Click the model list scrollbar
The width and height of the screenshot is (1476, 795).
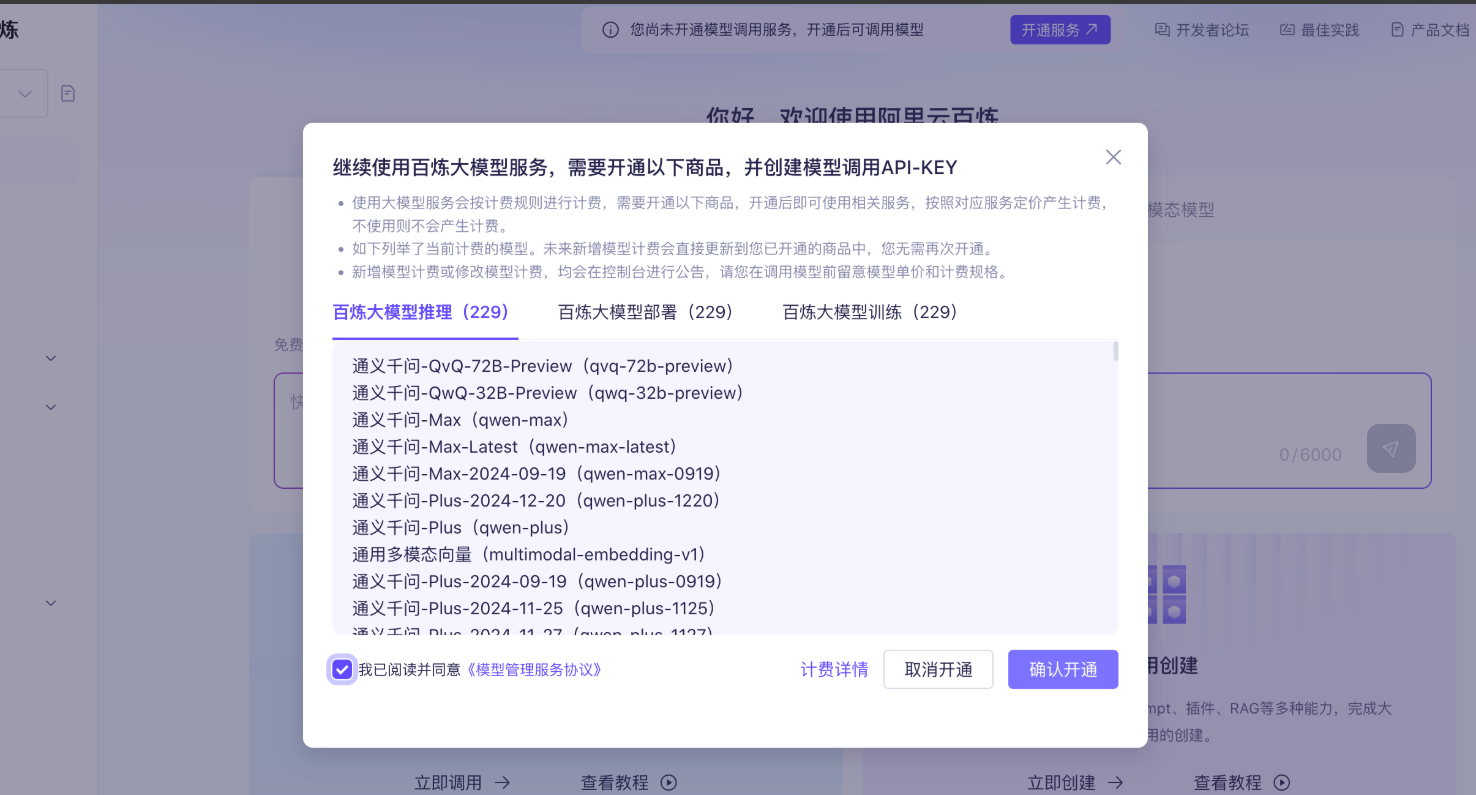coord(1115,352)
